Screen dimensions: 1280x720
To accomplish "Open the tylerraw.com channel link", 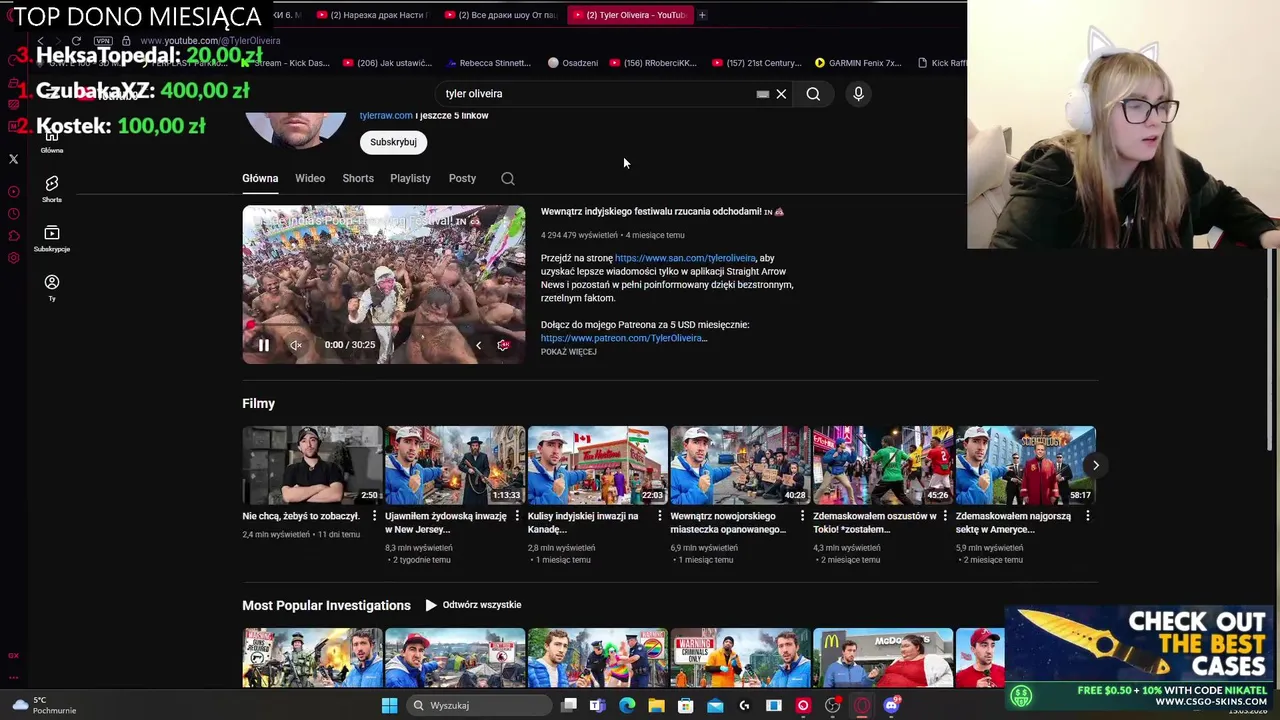I will (386, 115).
